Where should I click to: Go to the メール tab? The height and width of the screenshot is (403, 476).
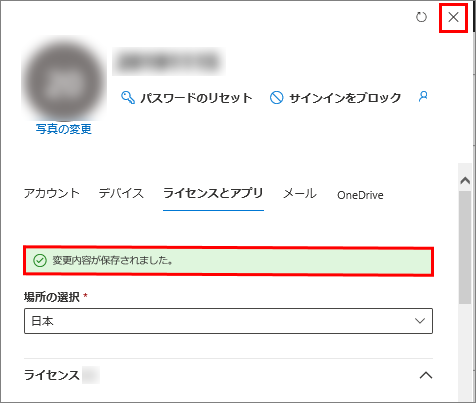(x=300, y=193)
